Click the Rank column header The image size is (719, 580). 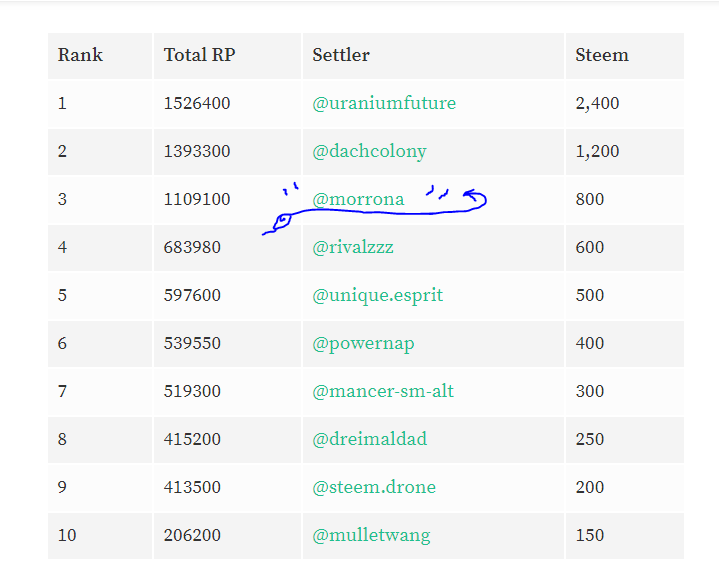tap(80, 55)
